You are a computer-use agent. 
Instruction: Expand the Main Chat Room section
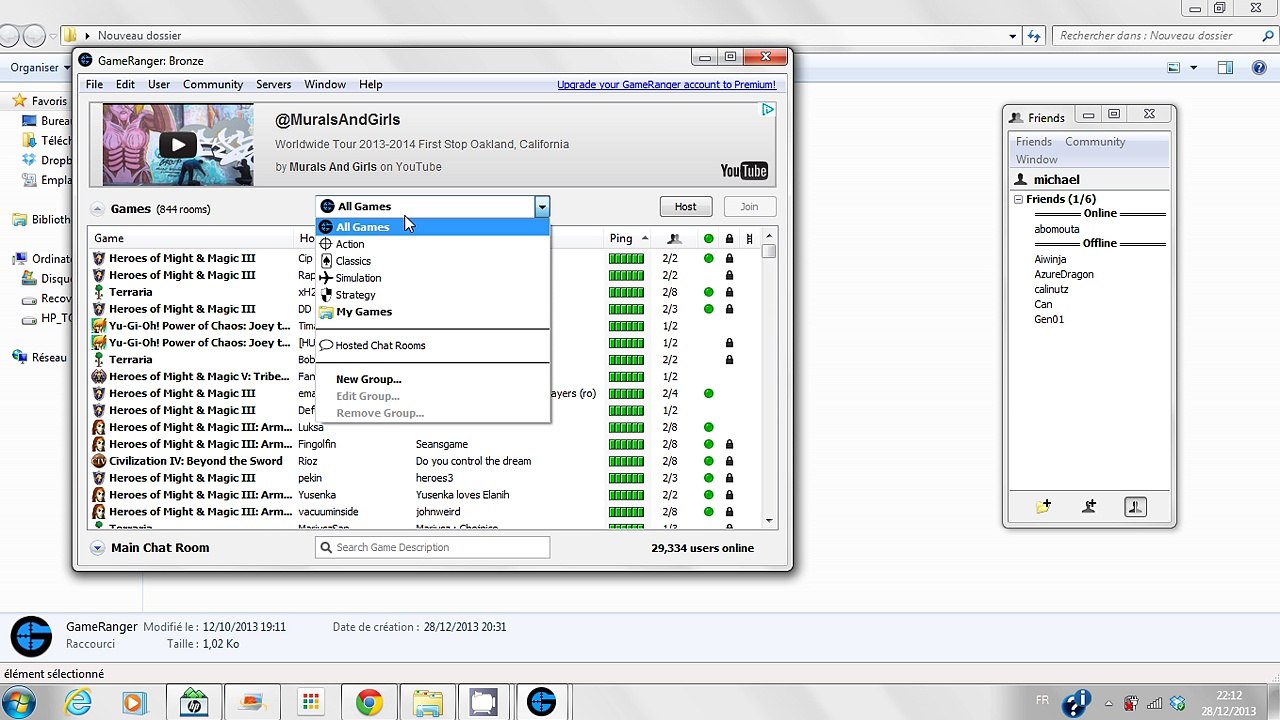pos(97,548)
